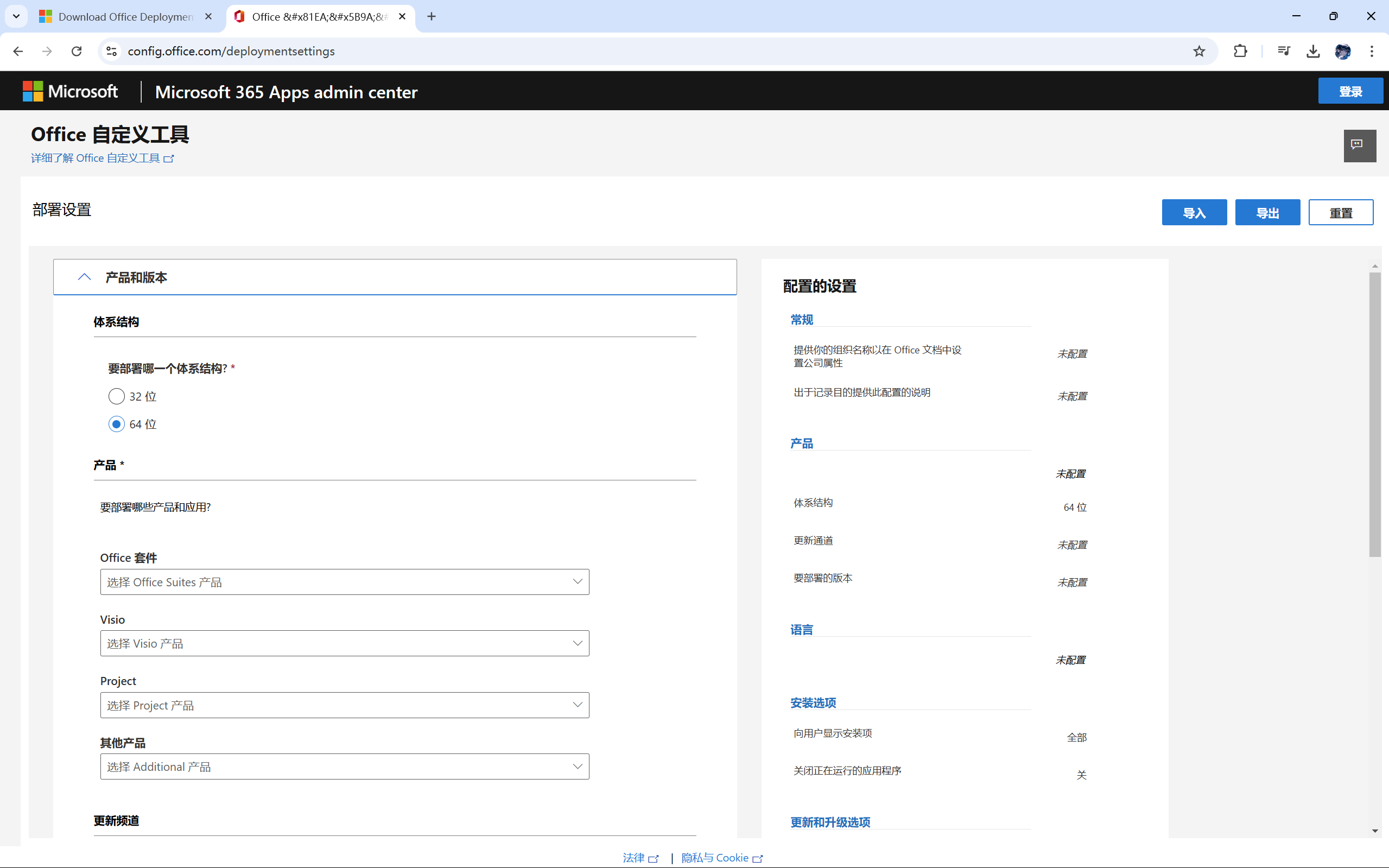Open the 法律 legal link

coord(640,858)
